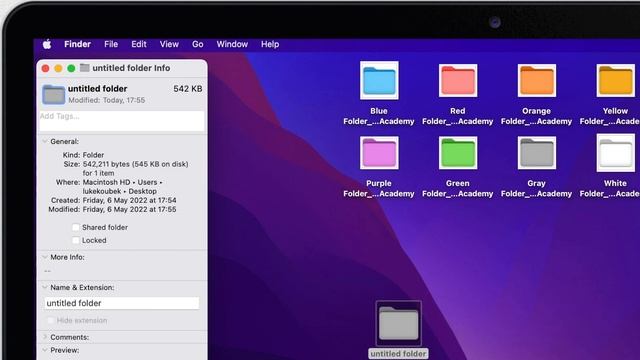Click the 'Modified: Today, 17:55' text
The height and width of the screenshot is (360, 640).
[107, 100]
